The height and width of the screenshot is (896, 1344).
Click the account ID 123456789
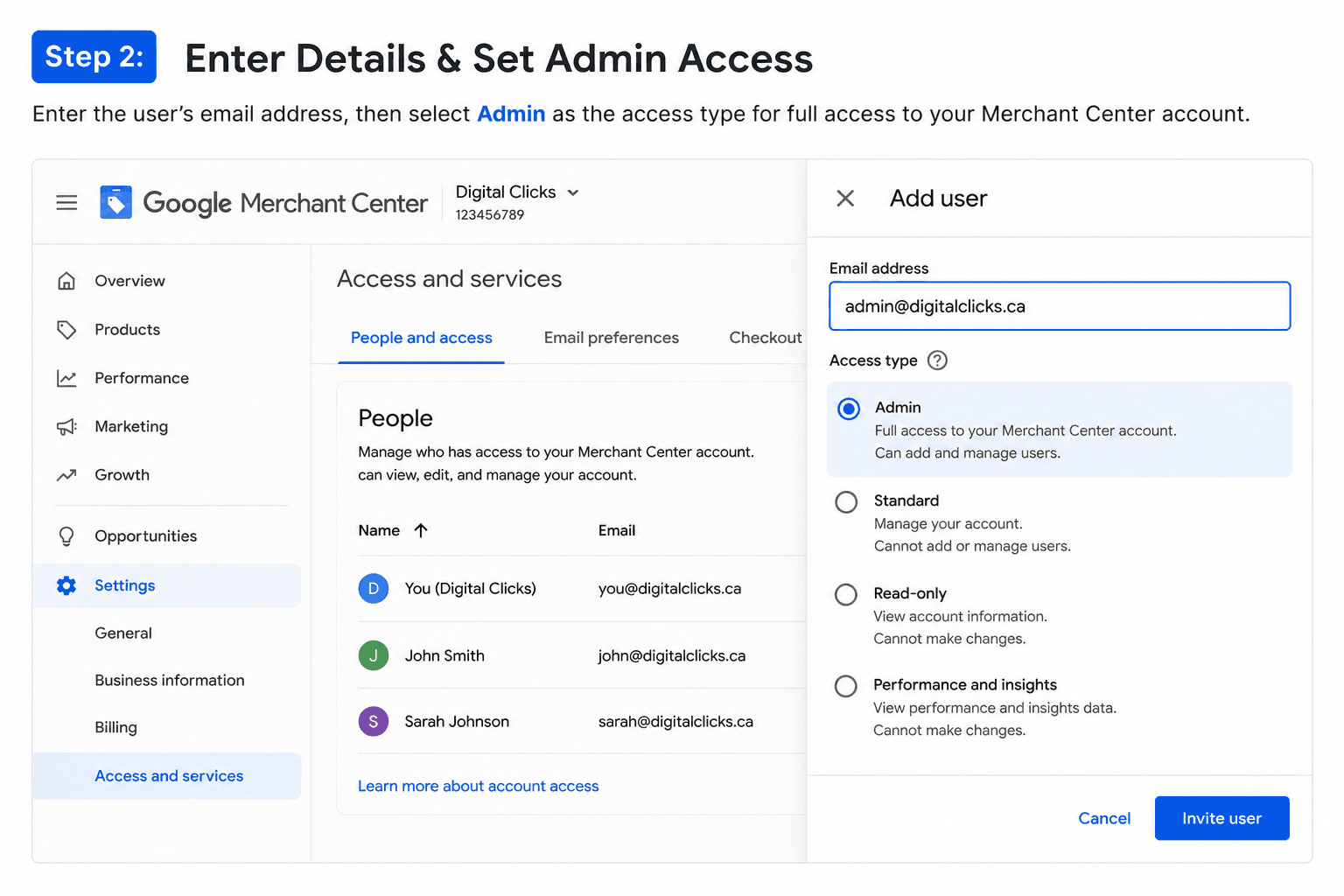(490, 215)
